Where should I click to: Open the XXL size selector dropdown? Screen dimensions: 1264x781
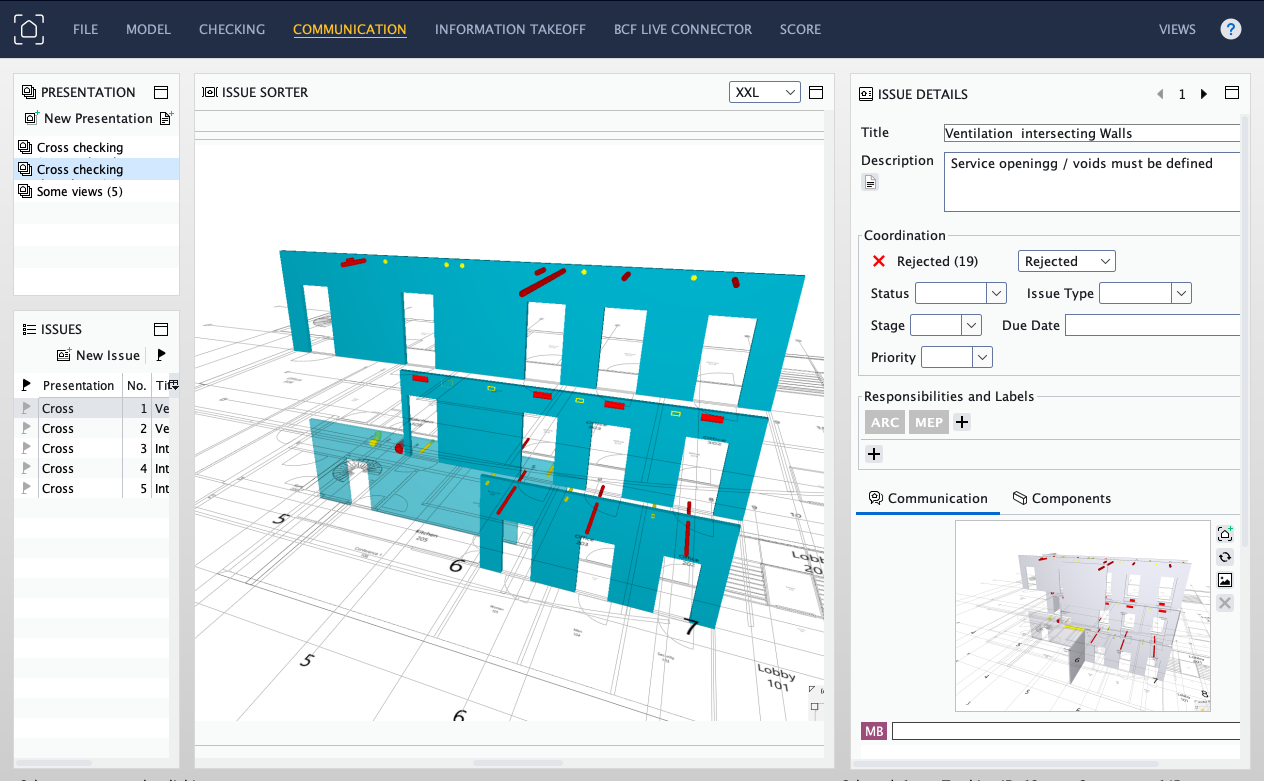click(764, 91)
